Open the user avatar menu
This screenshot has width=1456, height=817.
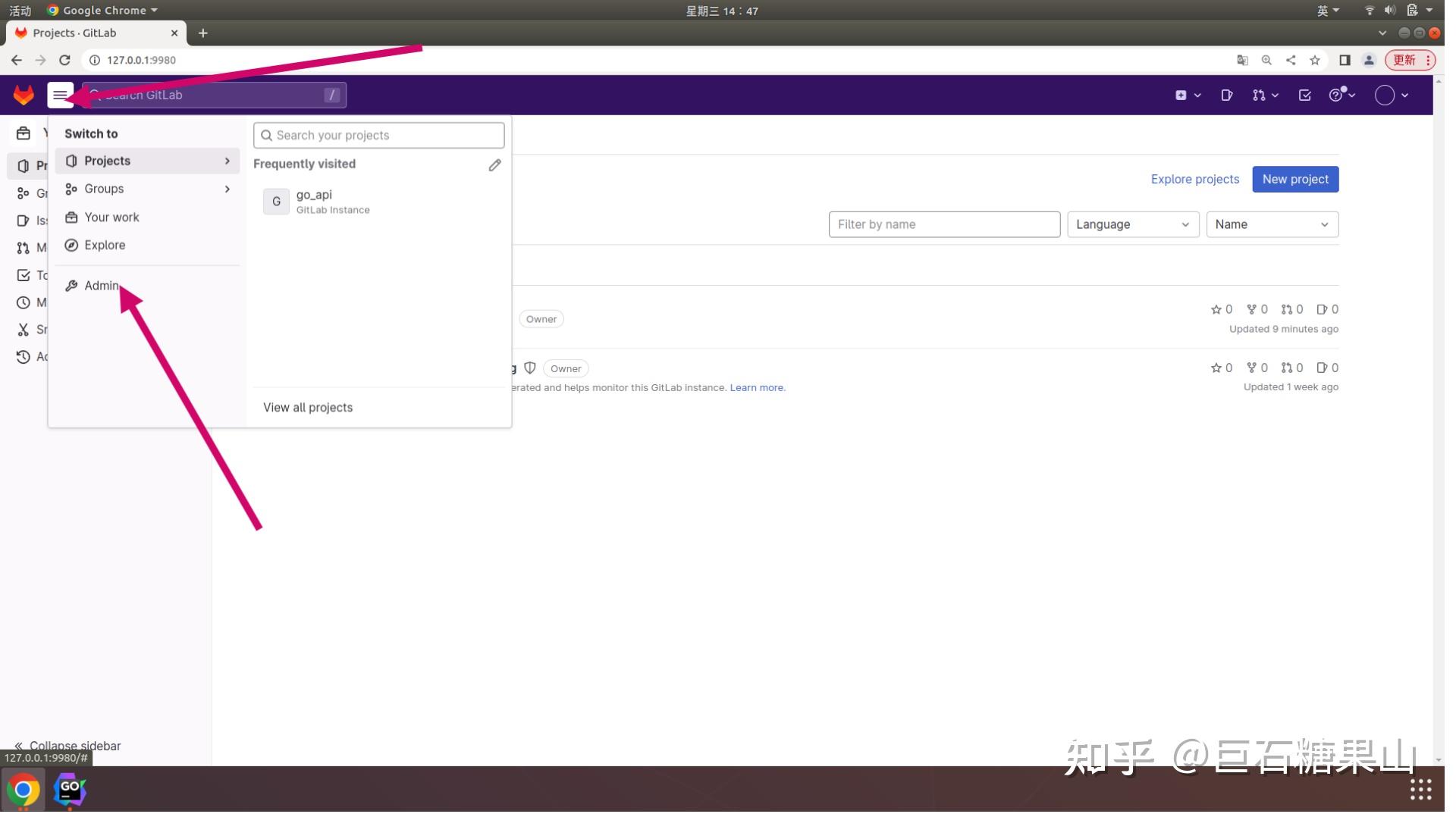pos(1386,95)
